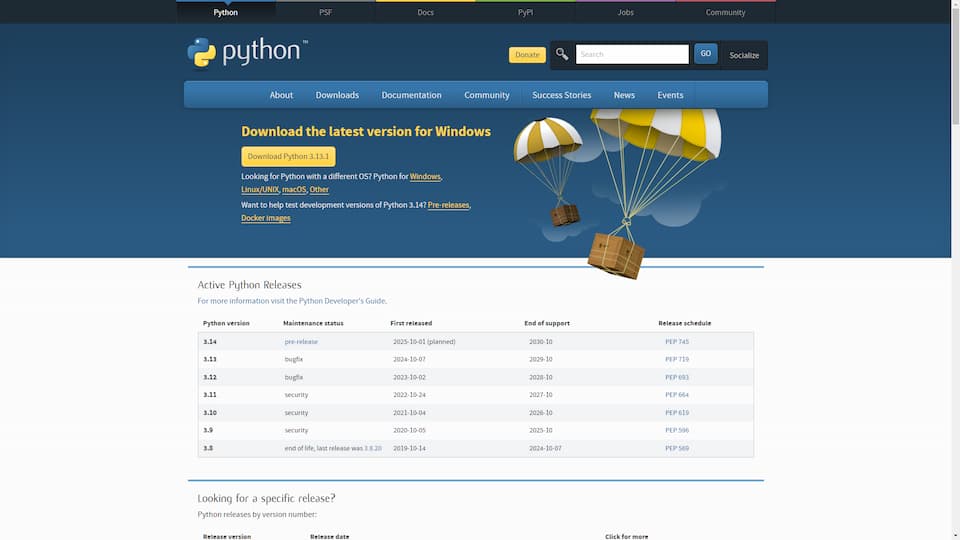960x540 pixels.
Task: Follow the macOS link
Action: (294, 190)
